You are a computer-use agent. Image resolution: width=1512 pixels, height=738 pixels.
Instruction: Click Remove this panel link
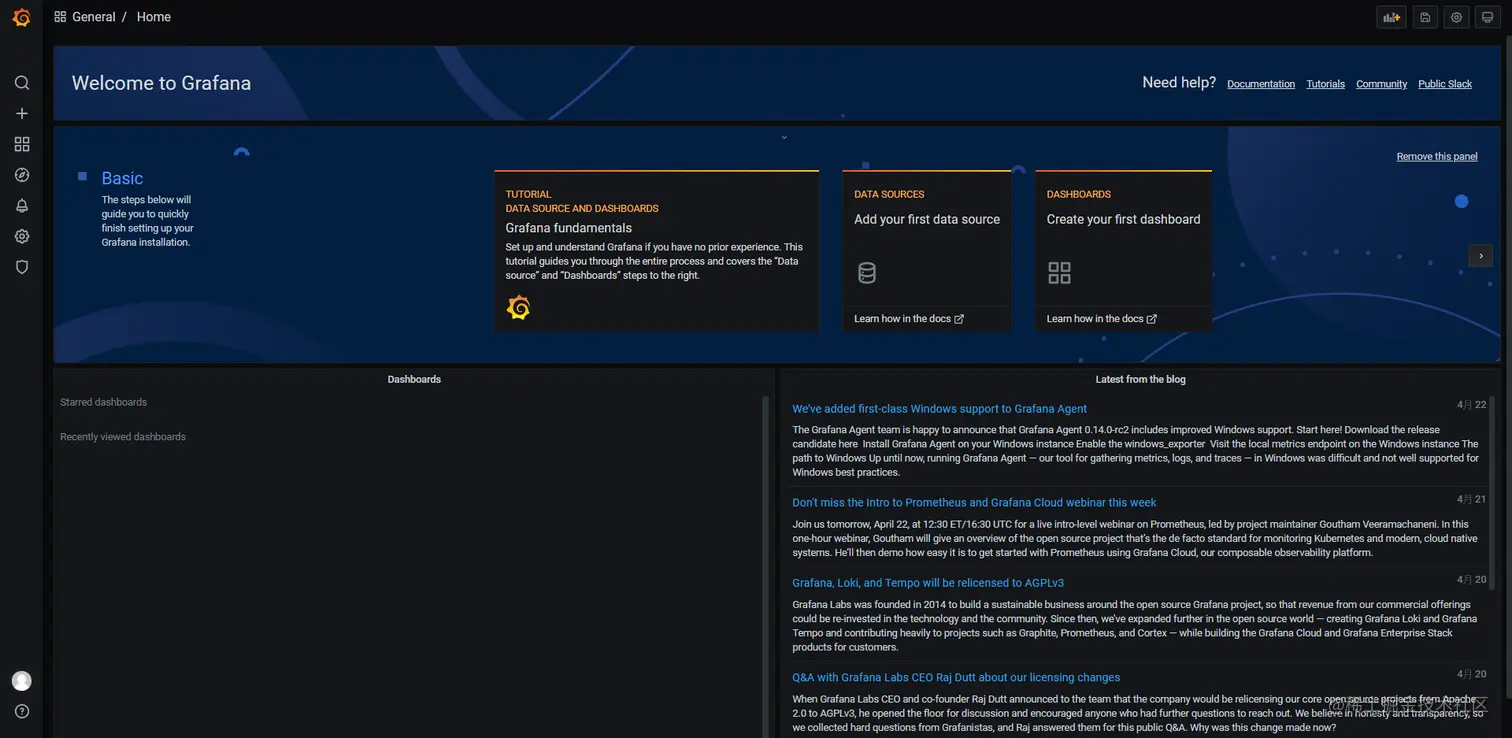coord(1437,156)
